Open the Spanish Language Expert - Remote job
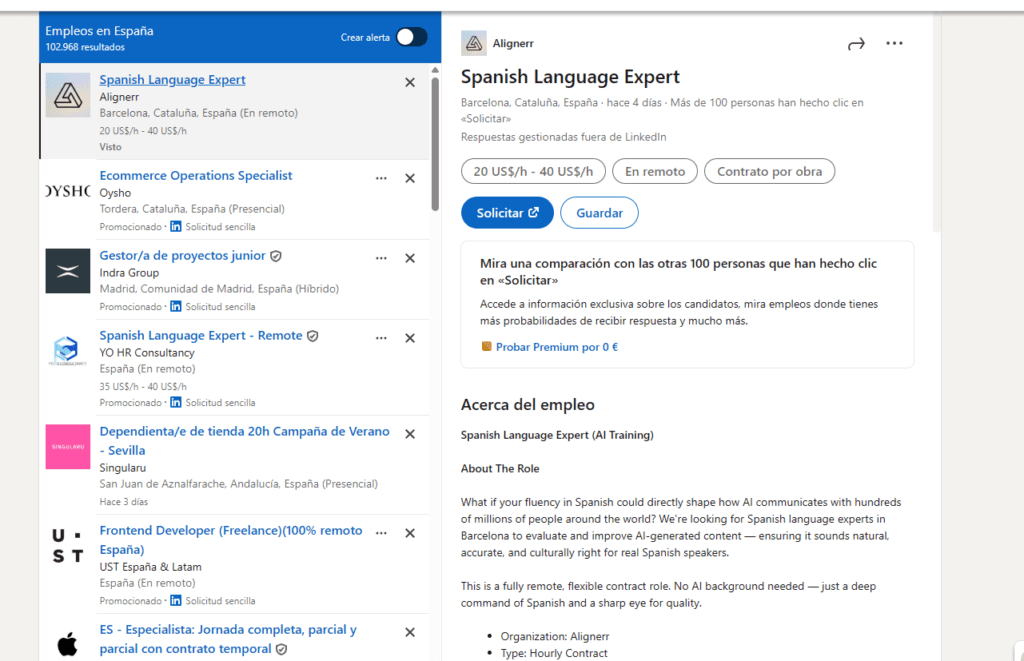The image size is (1024, 661). click(201, 335)
